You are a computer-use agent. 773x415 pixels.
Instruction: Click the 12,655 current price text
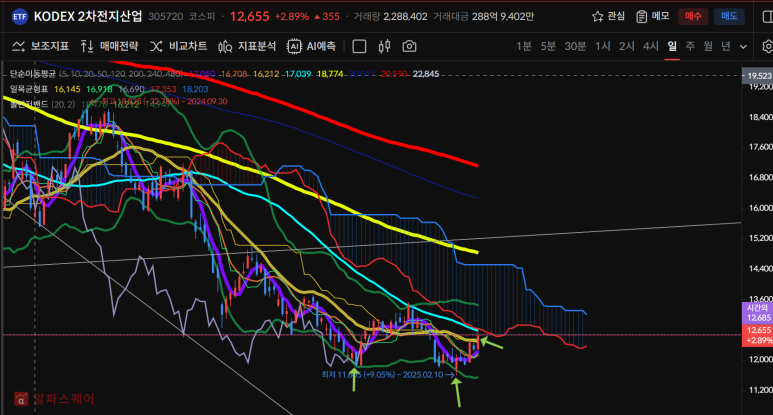[x=249, y=16]
